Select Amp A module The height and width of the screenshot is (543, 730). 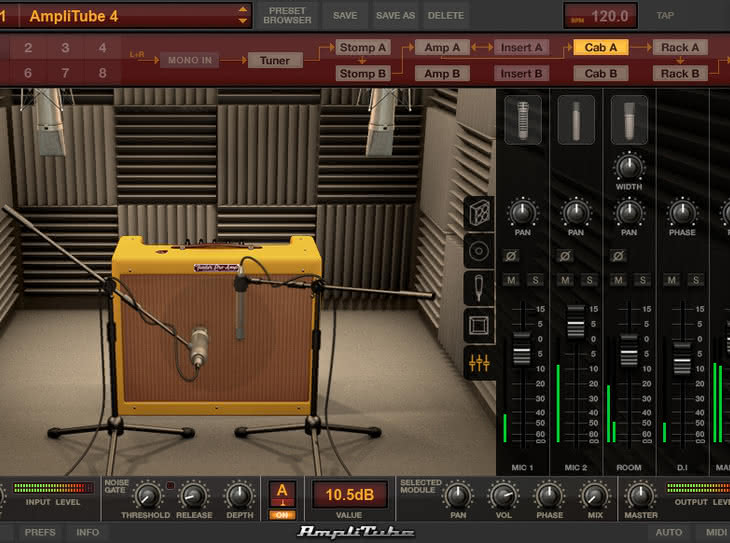point(442,48)
